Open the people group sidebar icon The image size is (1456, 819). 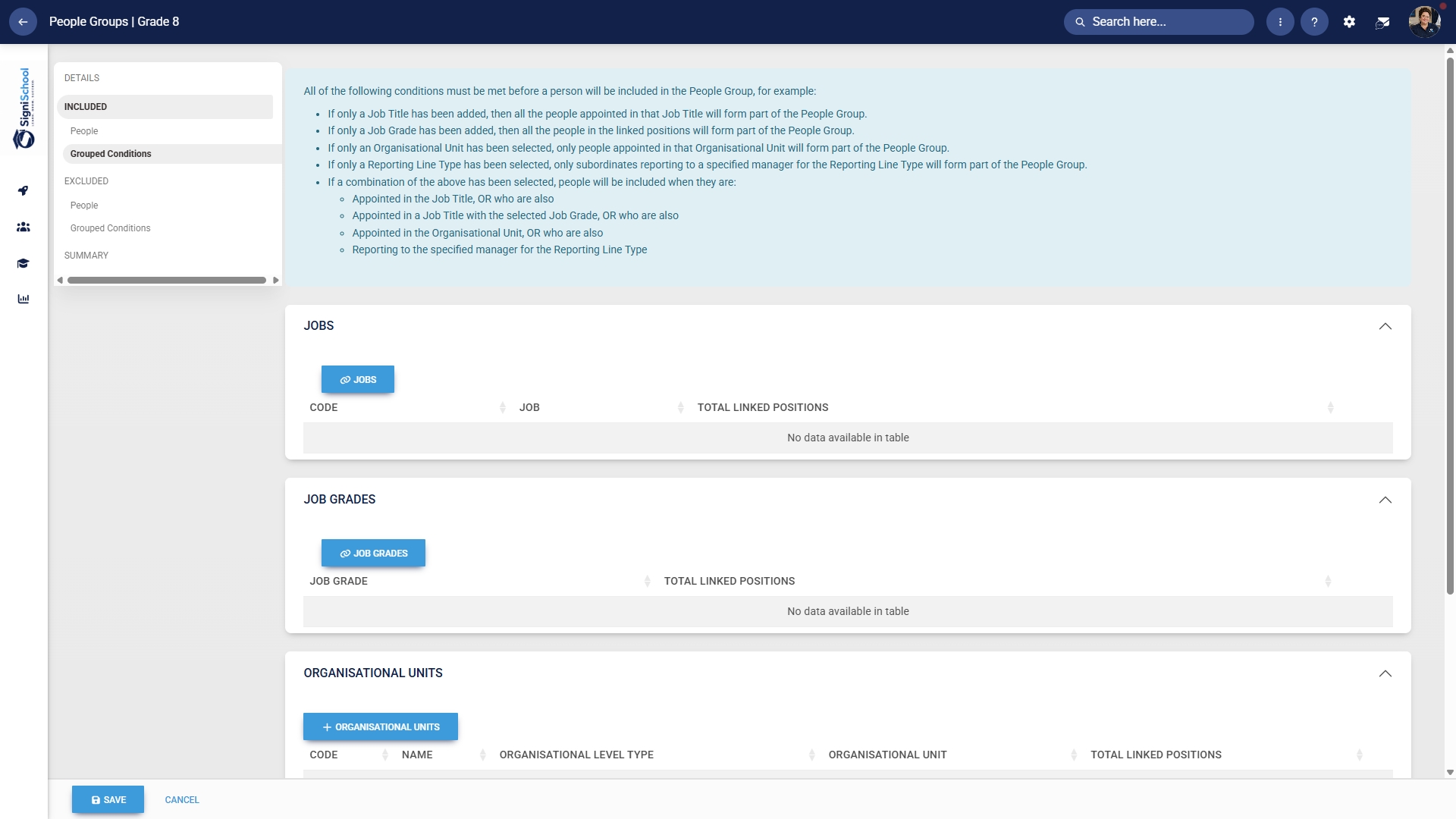(24, 227)
